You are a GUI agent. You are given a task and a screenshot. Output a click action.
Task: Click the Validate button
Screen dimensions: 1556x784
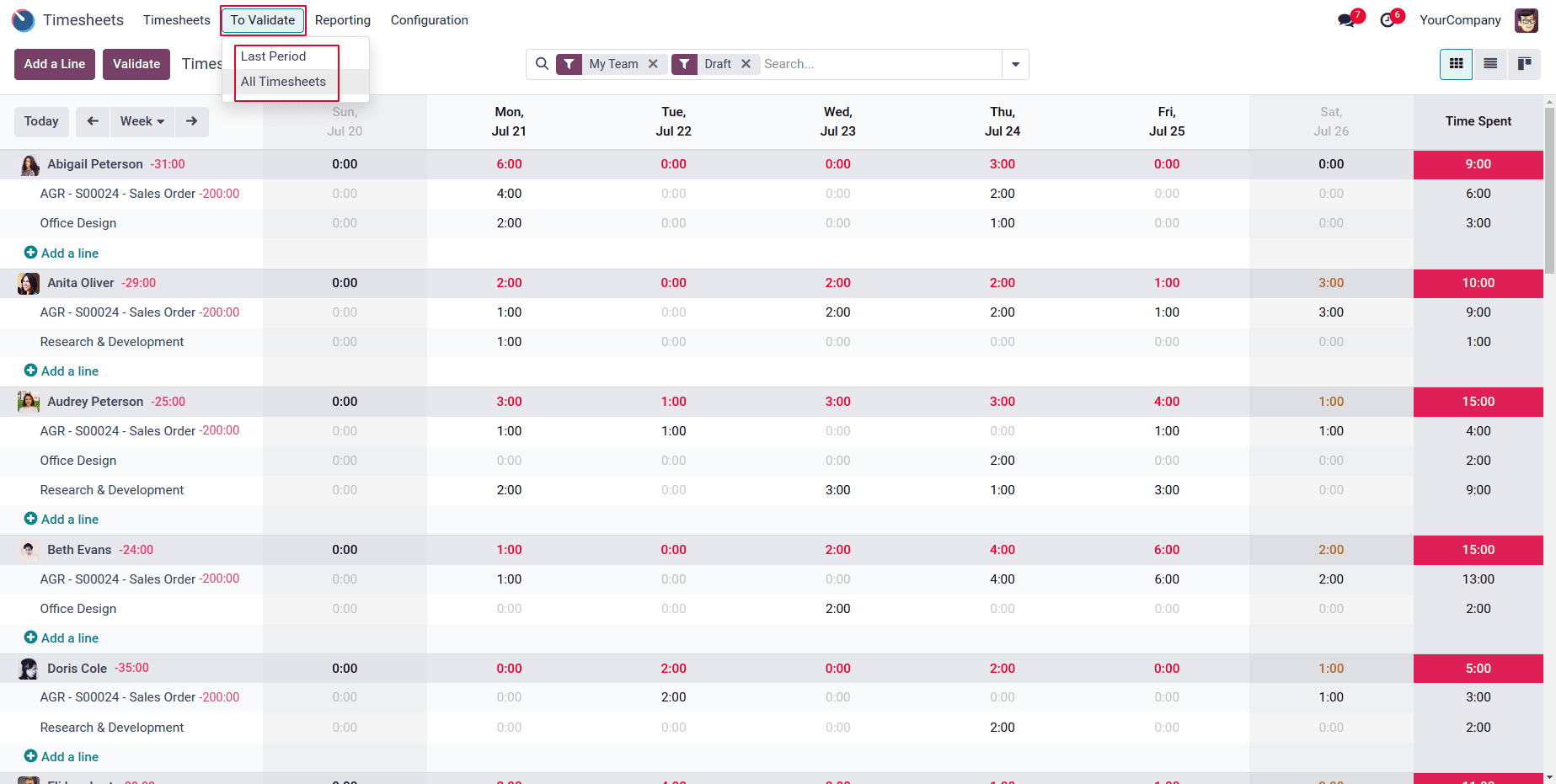(x=136, y=63)
